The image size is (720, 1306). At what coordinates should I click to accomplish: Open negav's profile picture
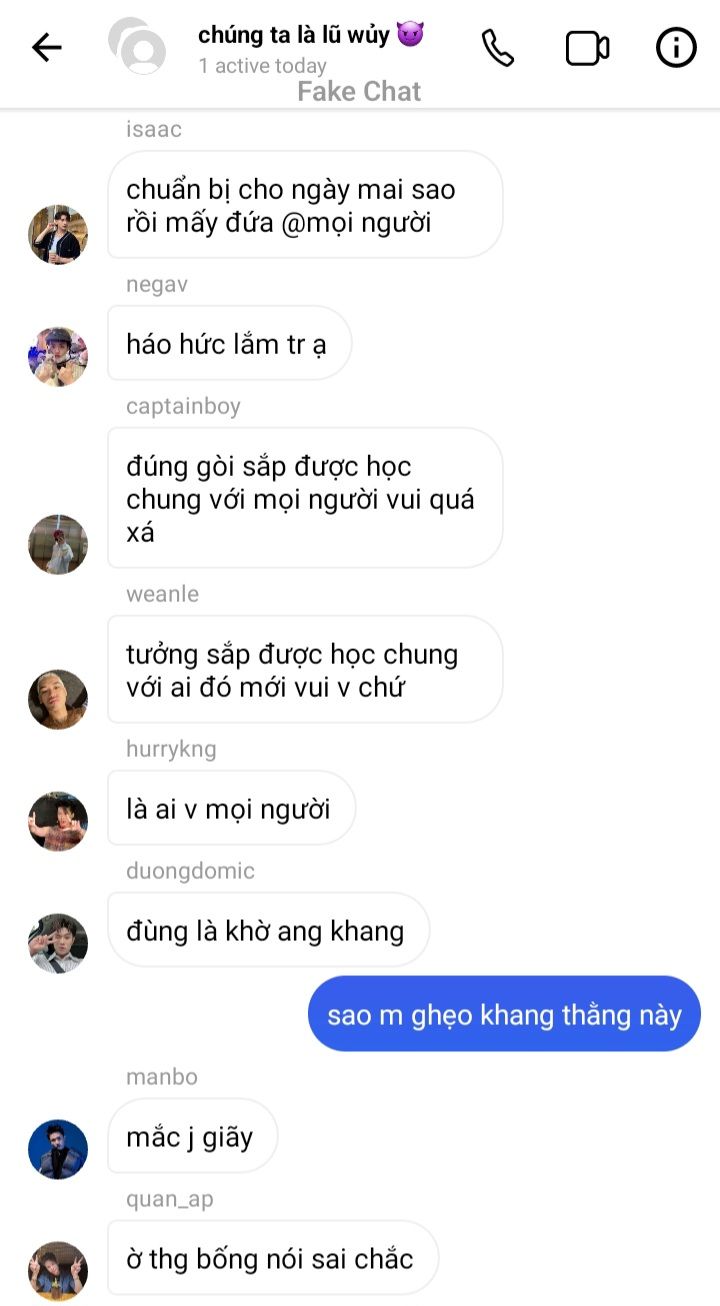tap(58, 357)
